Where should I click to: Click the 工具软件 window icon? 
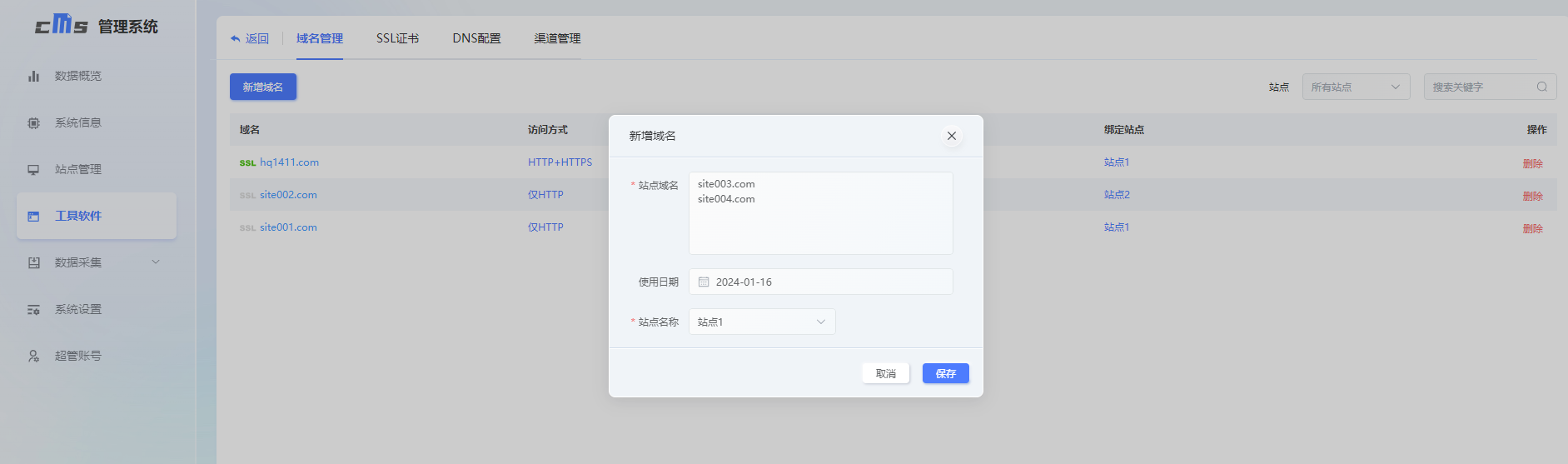33,216
